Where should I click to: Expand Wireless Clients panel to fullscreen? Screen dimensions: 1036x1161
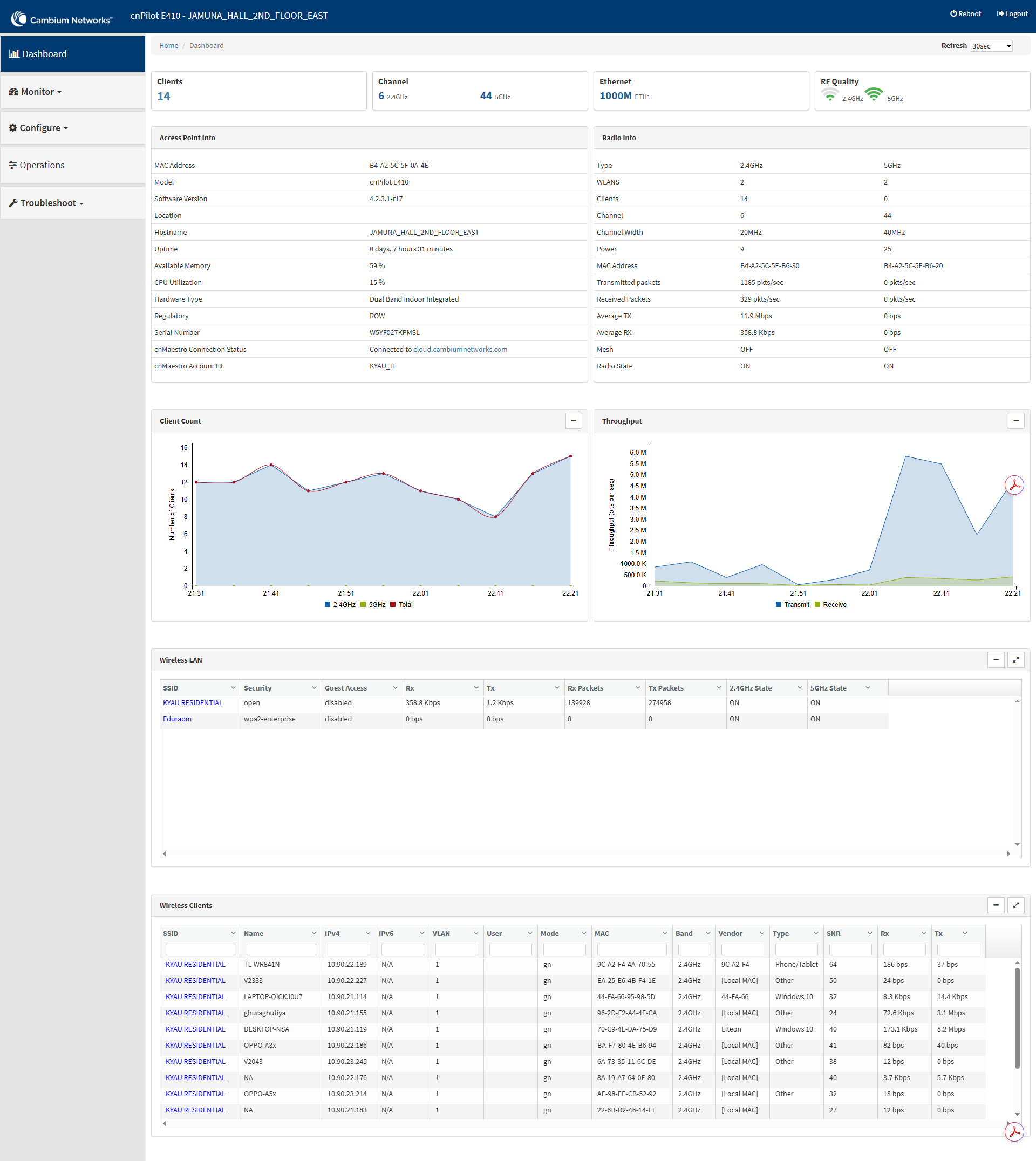click(x=1015, y=905)
